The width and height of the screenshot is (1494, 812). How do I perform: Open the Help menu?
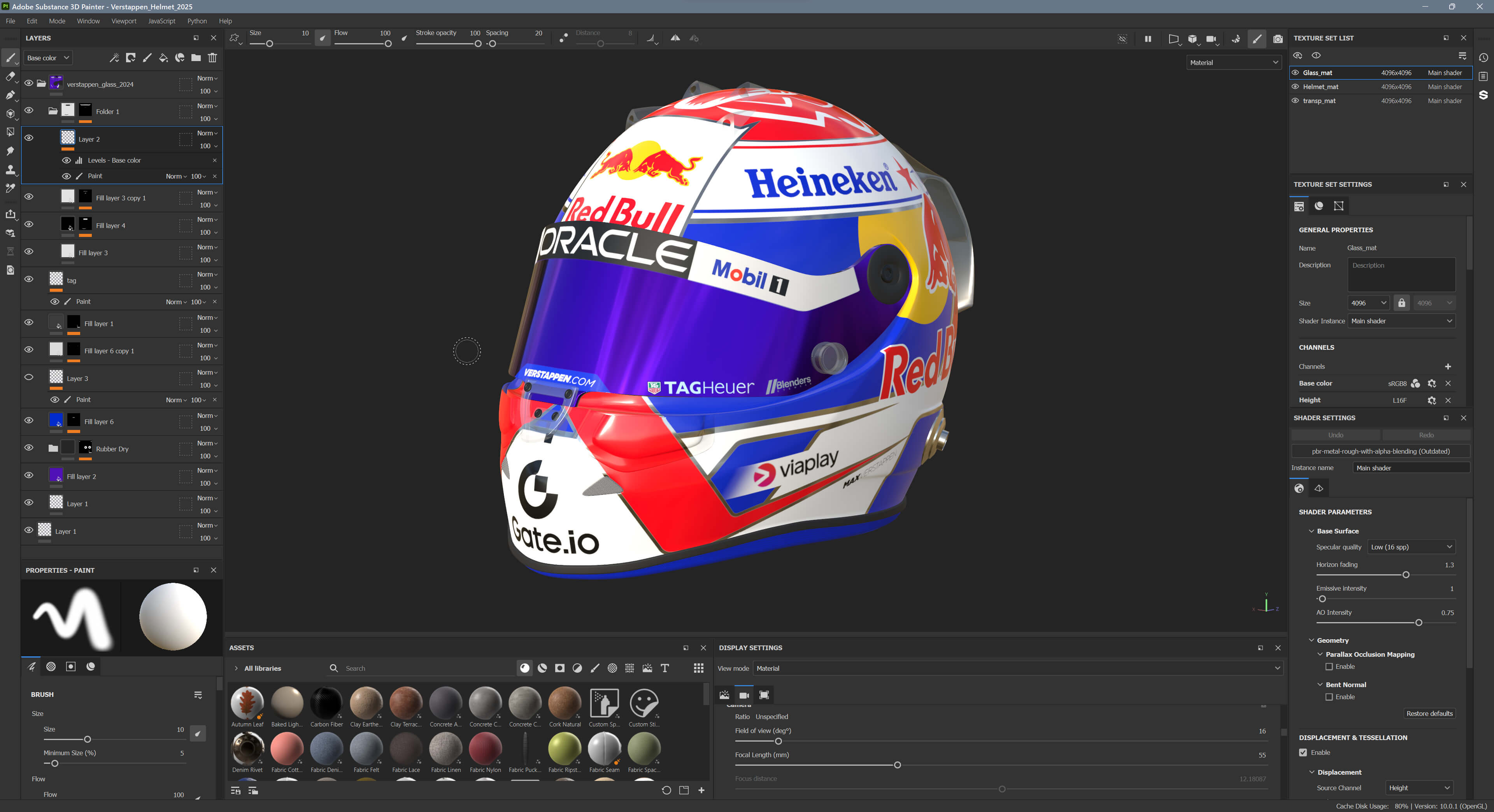[x=225, y=21]
